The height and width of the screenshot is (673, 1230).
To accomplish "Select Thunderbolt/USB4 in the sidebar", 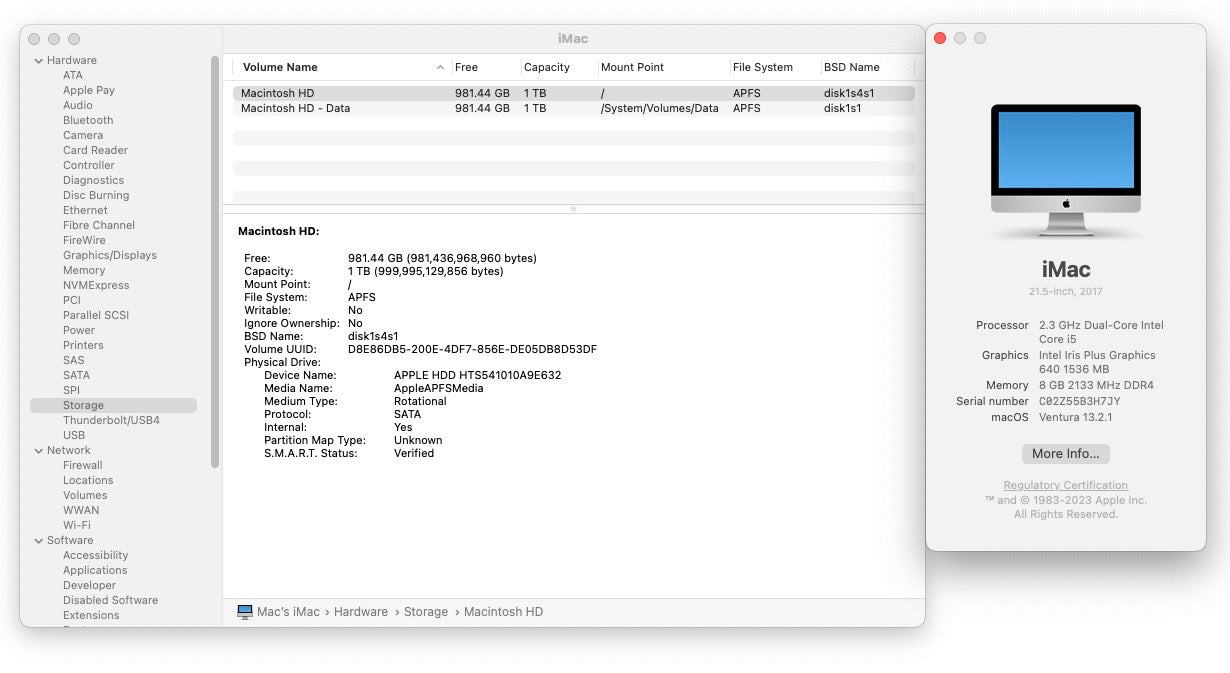I will tap(111, 420).
